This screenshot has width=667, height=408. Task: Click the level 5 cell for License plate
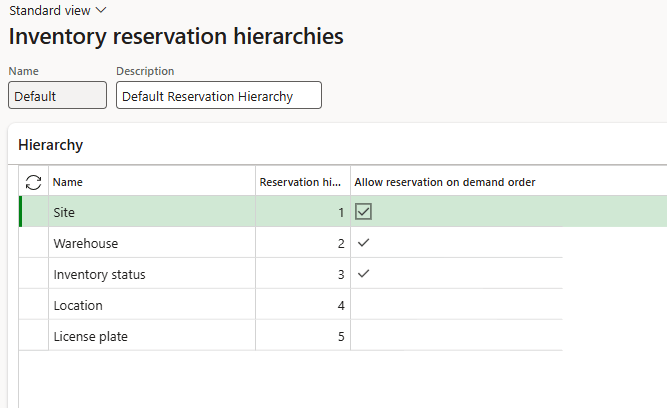302,336
